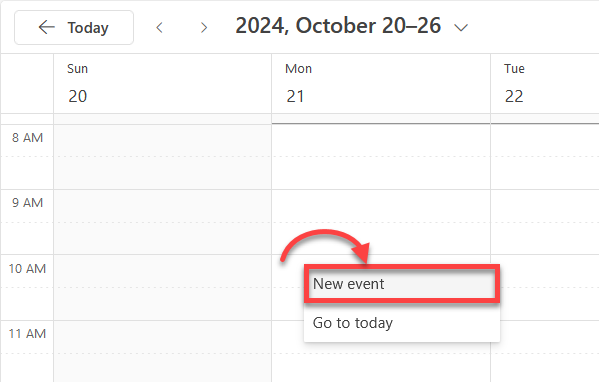Select the Tue 22 day header

coord(545,83)
